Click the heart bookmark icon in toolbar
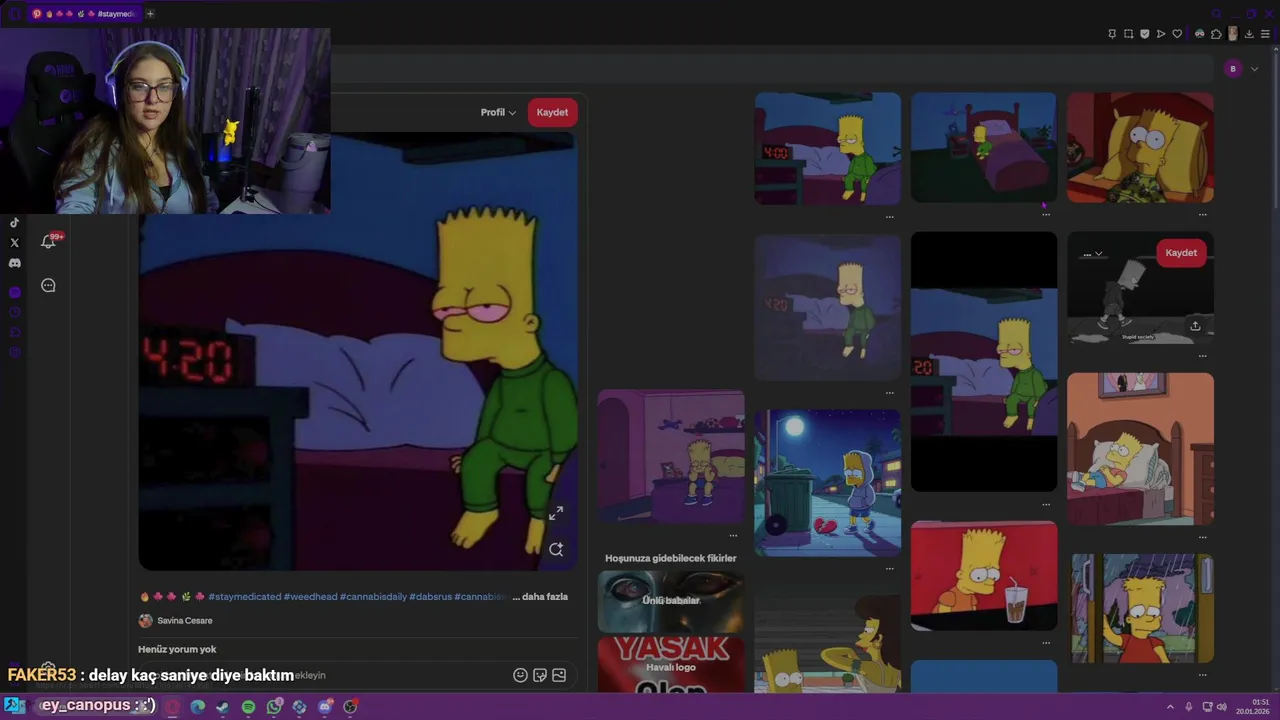Viewport: 1280px width, 720px height. click(1177, 34)
